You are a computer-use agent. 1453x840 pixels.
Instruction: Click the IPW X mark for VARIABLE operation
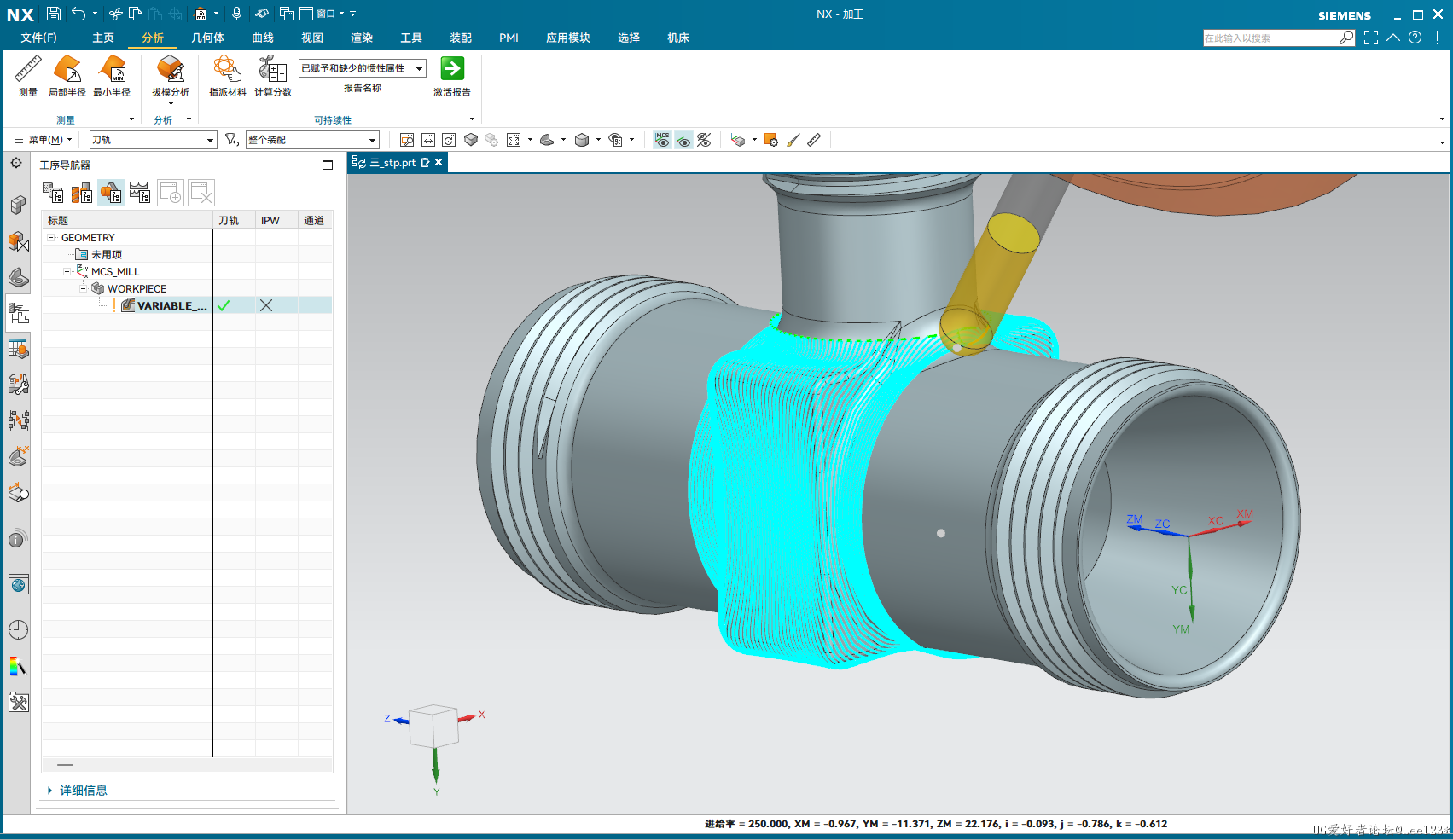coord(266,305)
